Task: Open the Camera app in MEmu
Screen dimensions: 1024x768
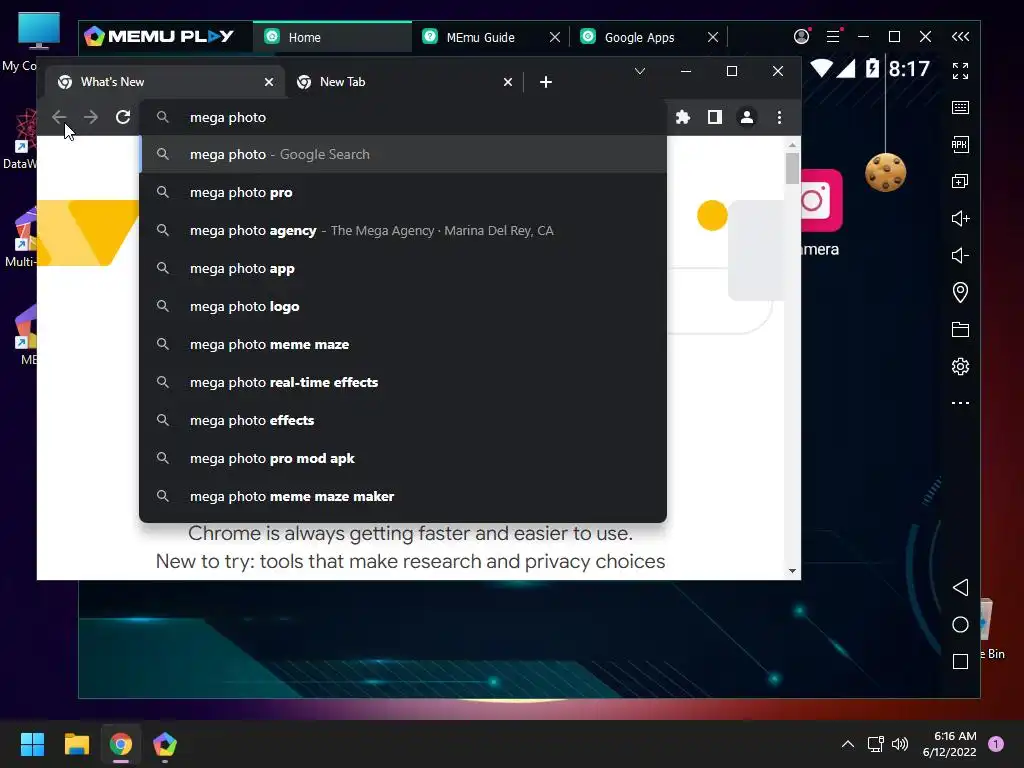Action: point(821,212)
